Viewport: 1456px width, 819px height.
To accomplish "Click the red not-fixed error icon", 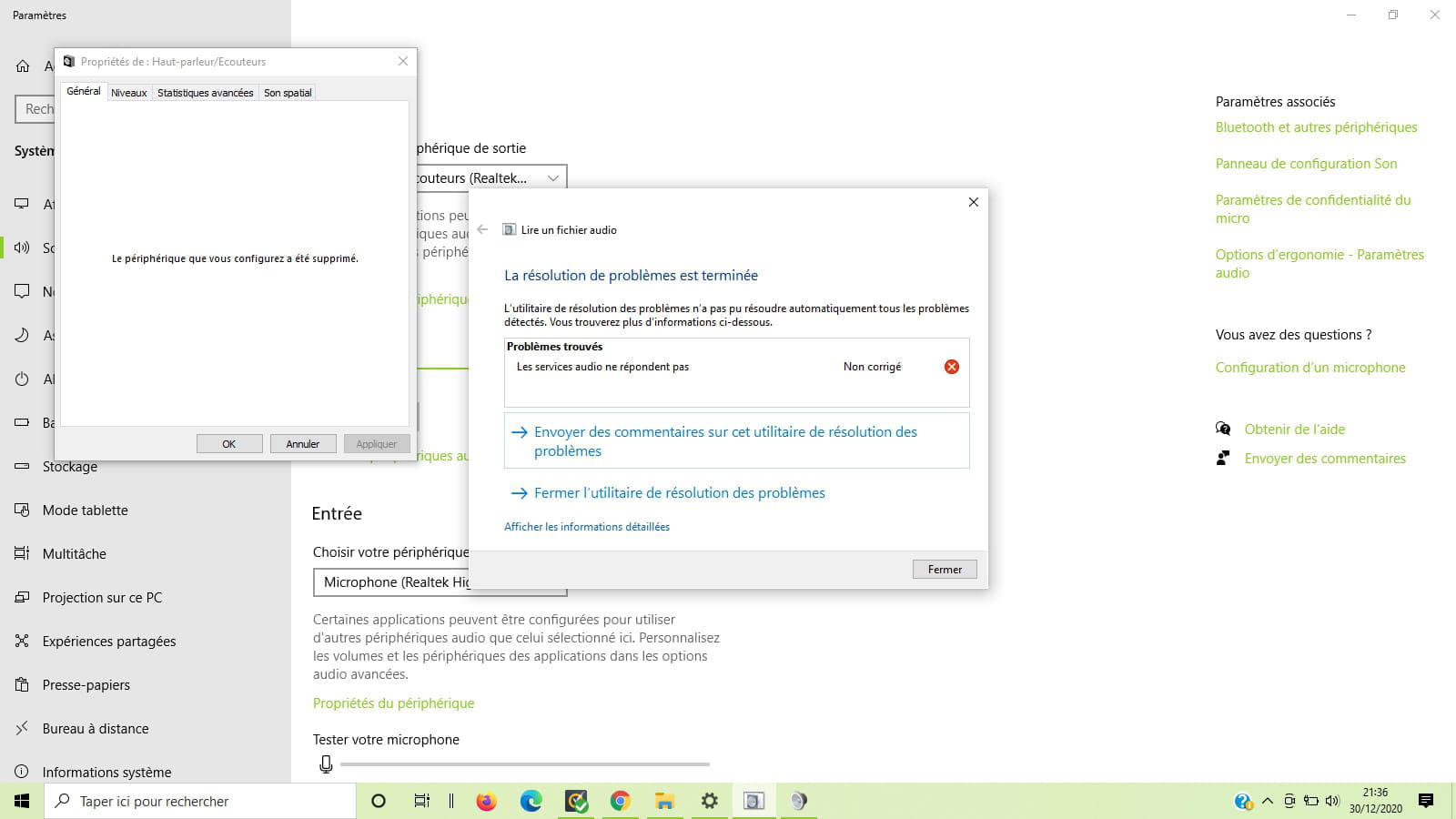I will (x=952, y=367).
